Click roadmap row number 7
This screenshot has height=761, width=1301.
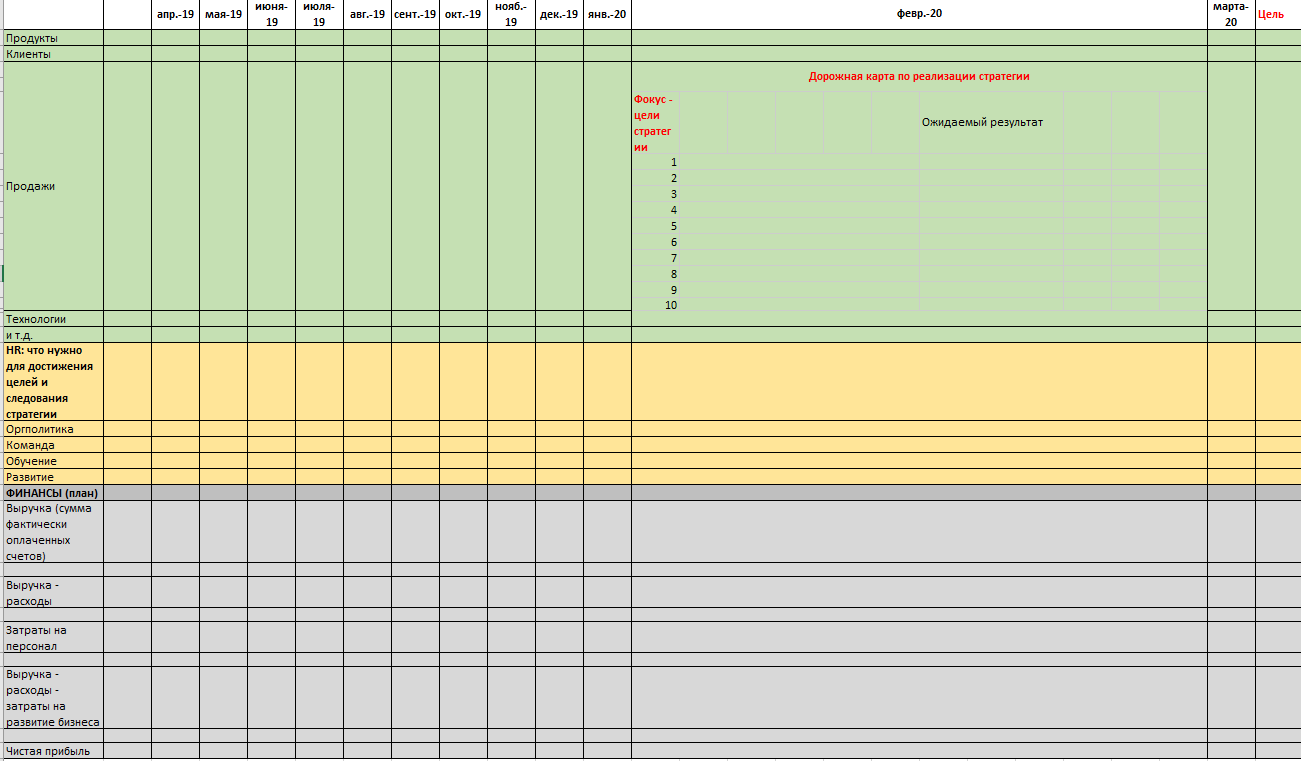(x=655, y=258)
